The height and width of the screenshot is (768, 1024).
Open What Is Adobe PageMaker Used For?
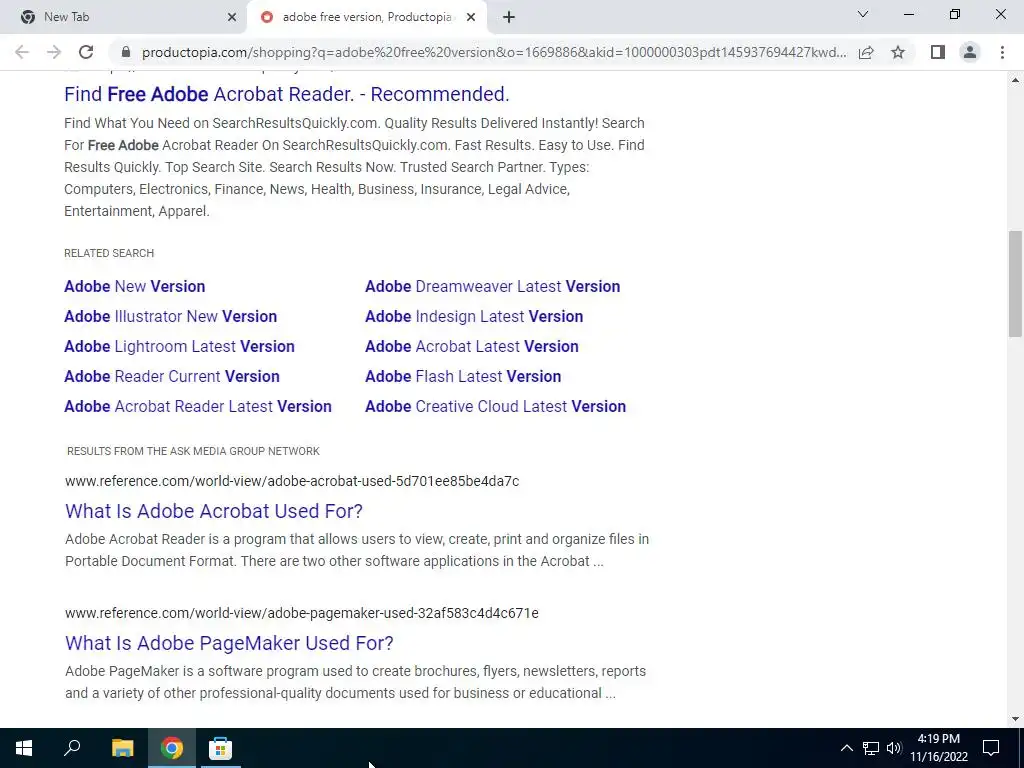(x=229, y=643)
